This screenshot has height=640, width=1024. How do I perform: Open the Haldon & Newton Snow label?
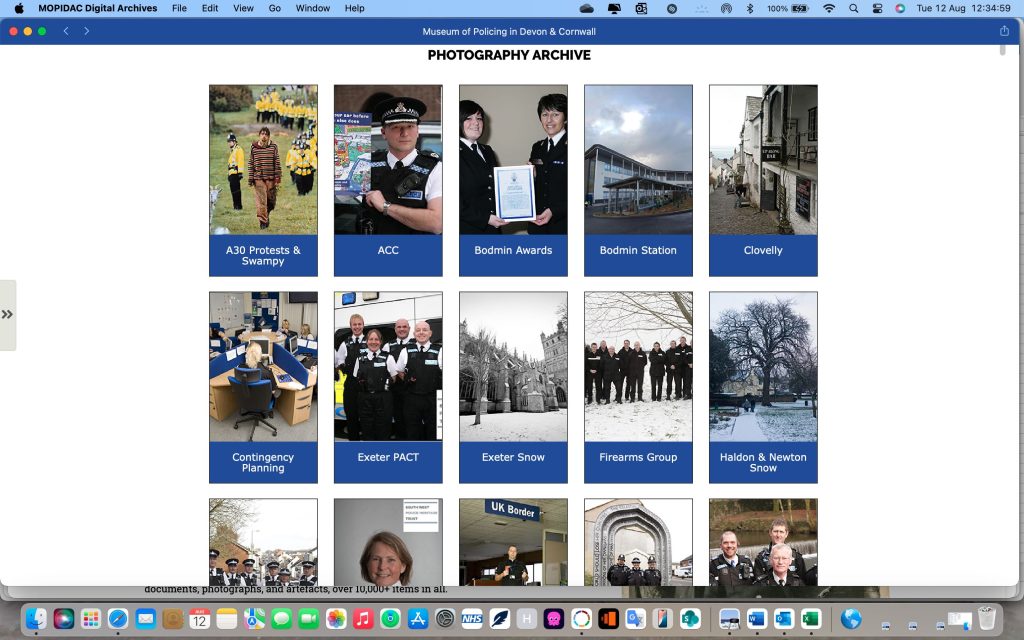pos(763,462)
